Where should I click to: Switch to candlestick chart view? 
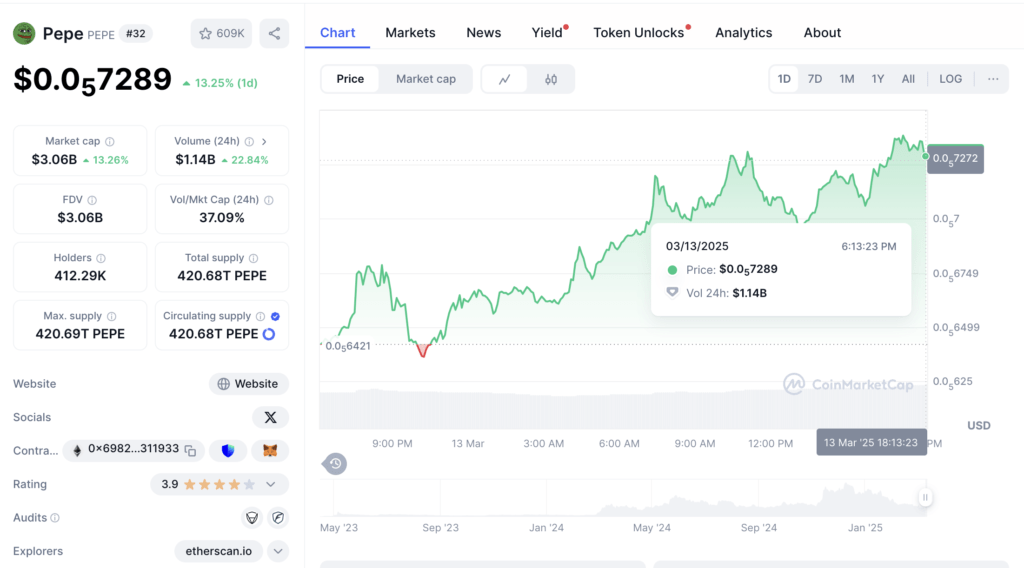pos(551,80)
